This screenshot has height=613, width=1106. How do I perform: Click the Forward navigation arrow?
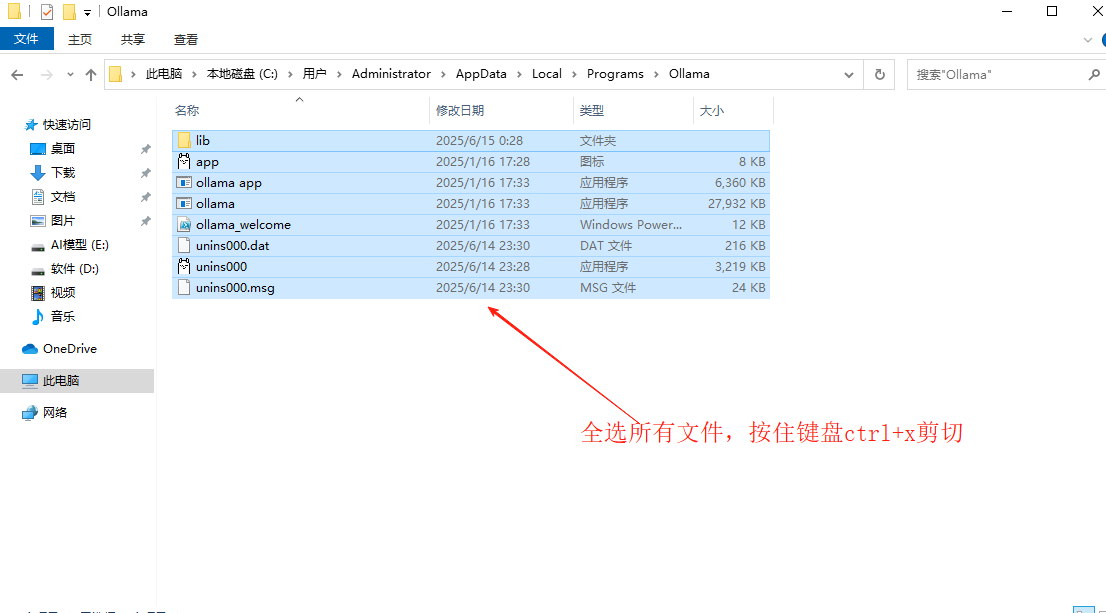47,74
